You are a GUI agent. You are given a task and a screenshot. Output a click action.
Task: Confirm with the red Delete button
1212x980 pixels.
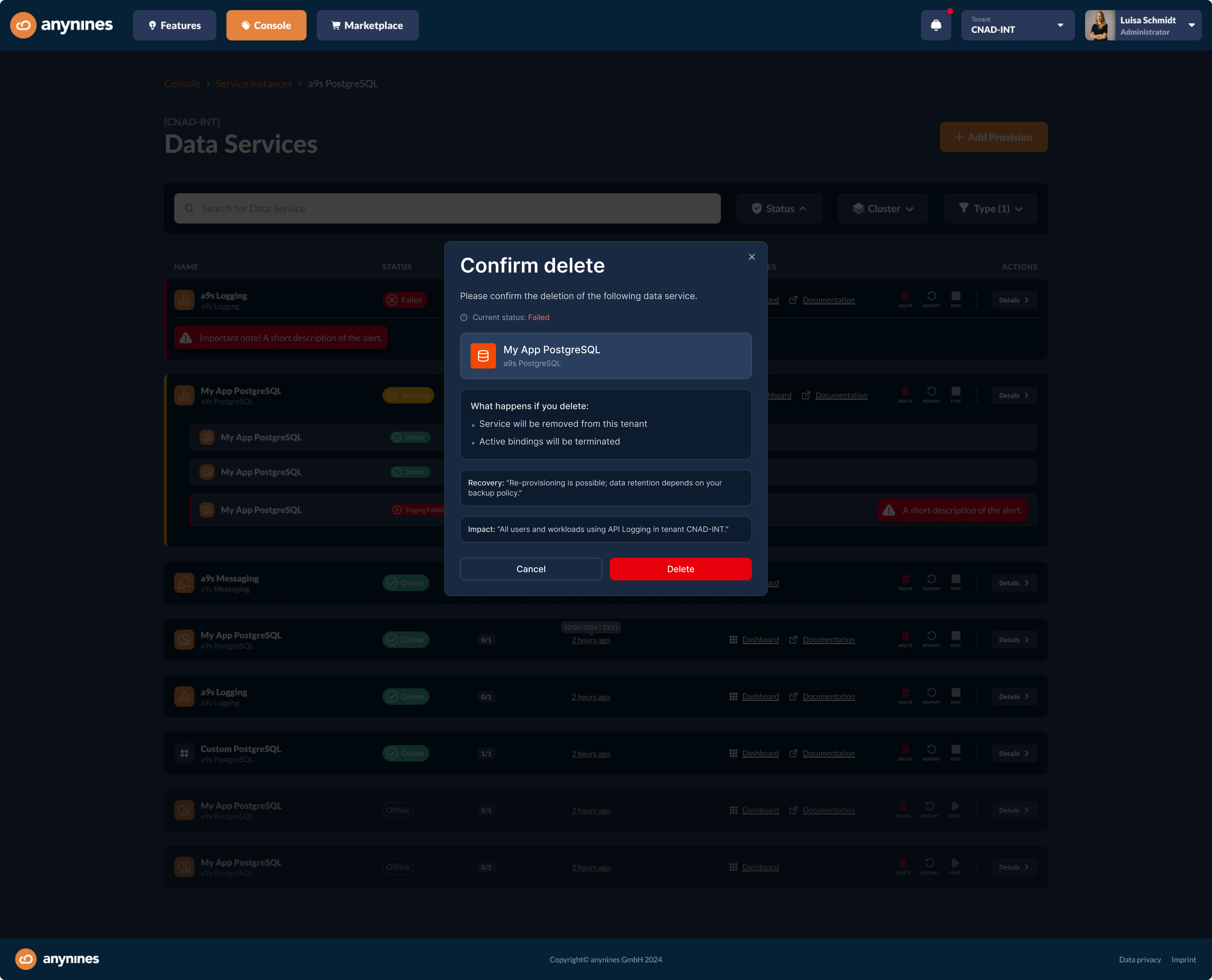click(680, 569)
